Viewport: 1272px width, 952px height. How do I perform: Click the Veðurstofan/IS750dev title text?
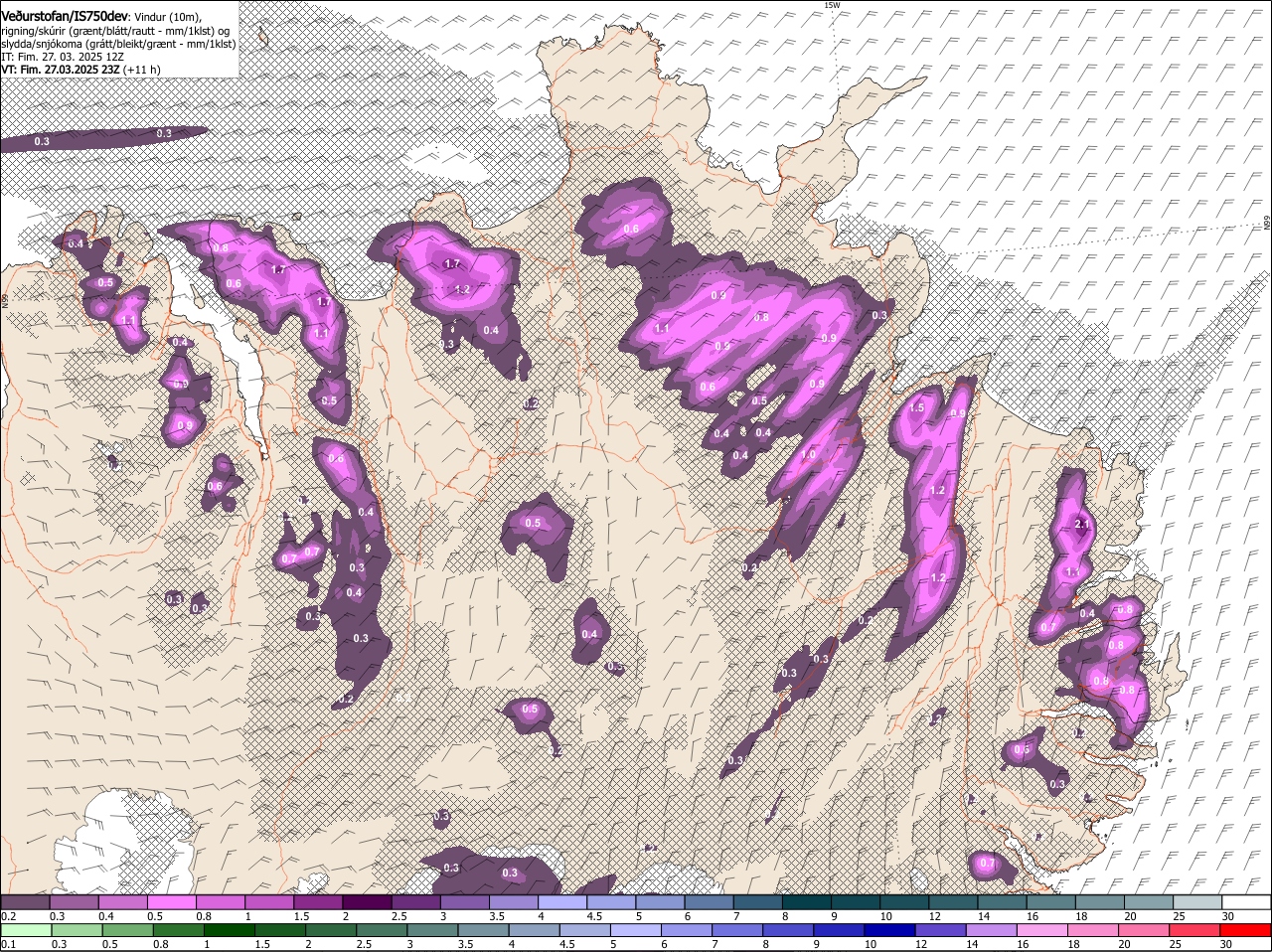pos(65,17)
